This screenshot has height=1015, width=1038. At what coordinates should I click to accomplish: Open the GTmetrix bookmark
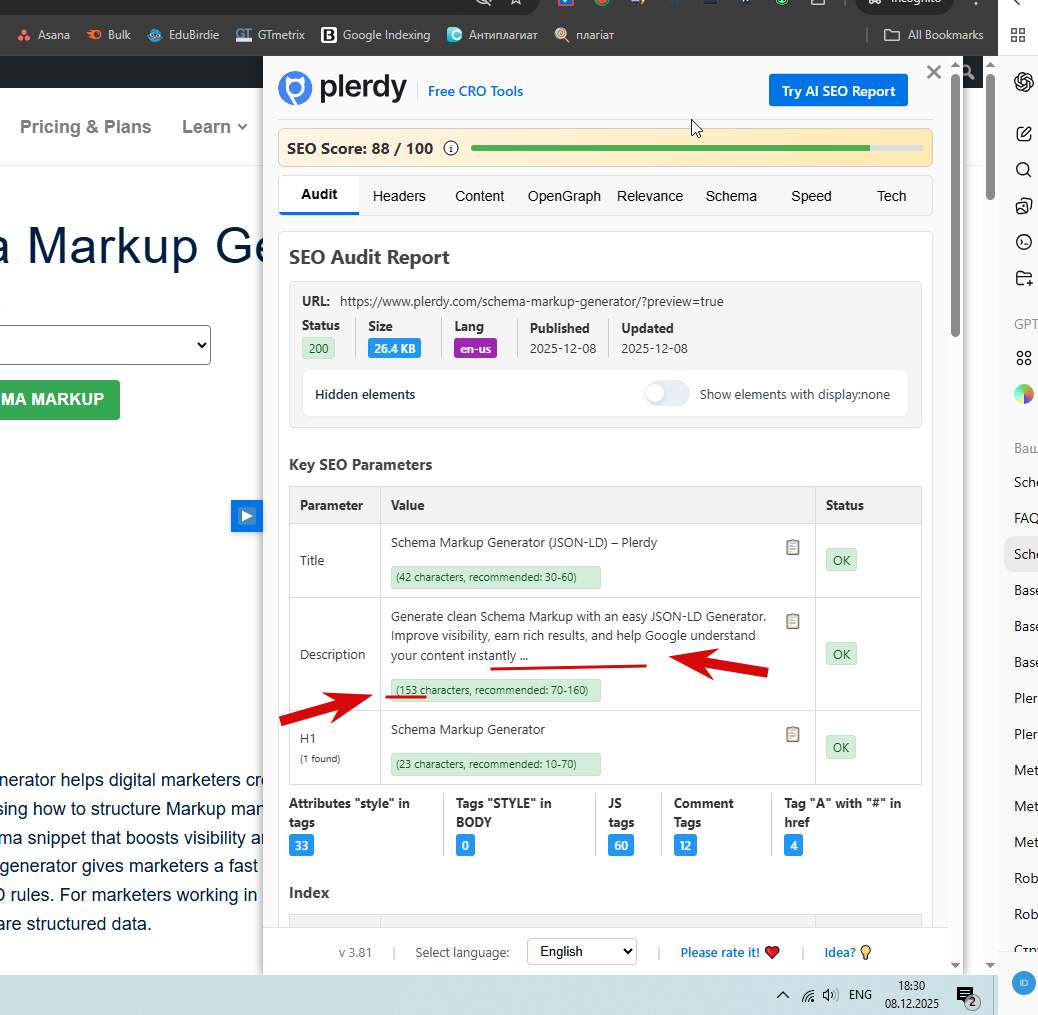tap(270, 35)
